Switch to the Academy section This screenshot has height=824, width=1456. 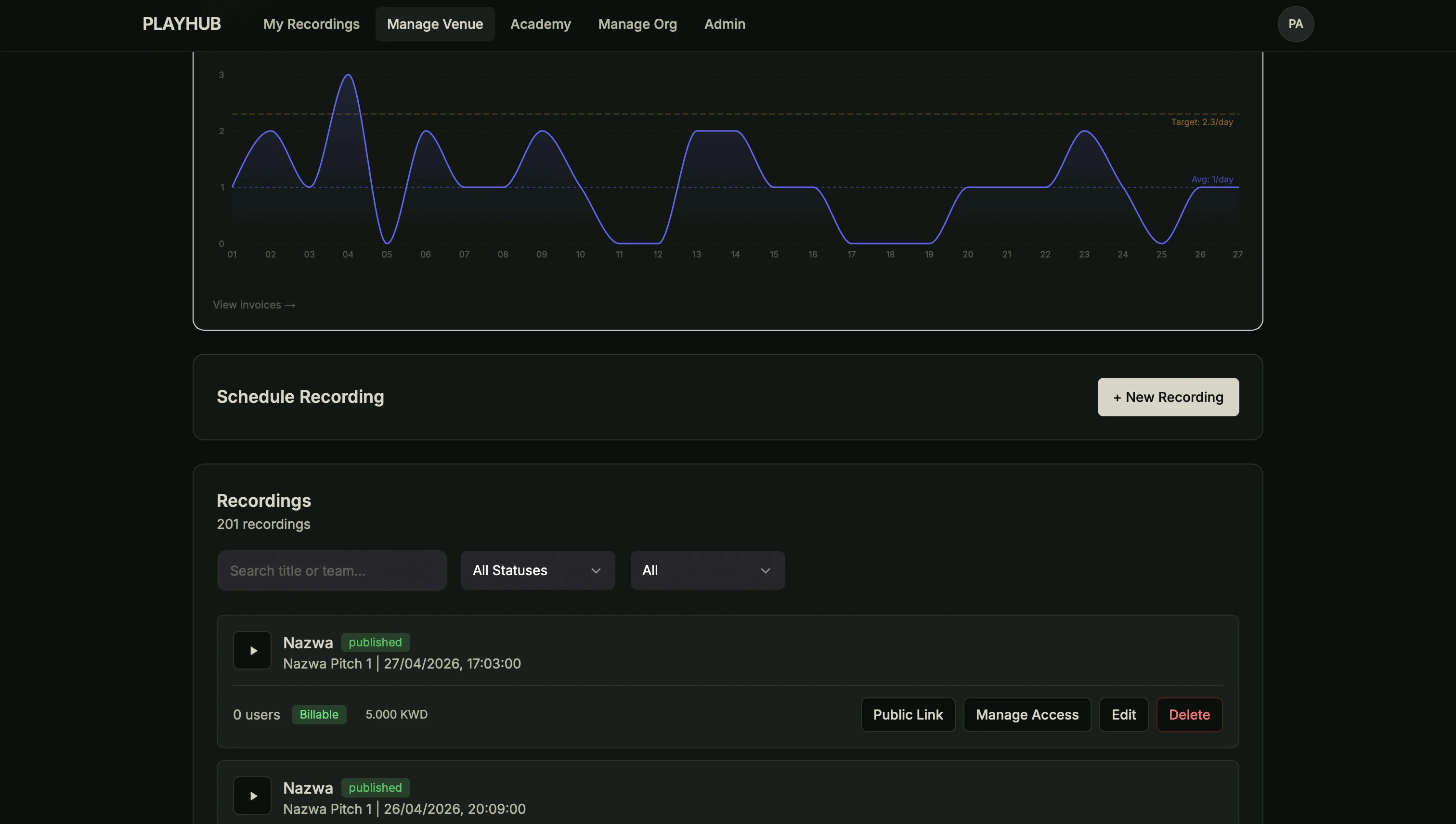540,24
